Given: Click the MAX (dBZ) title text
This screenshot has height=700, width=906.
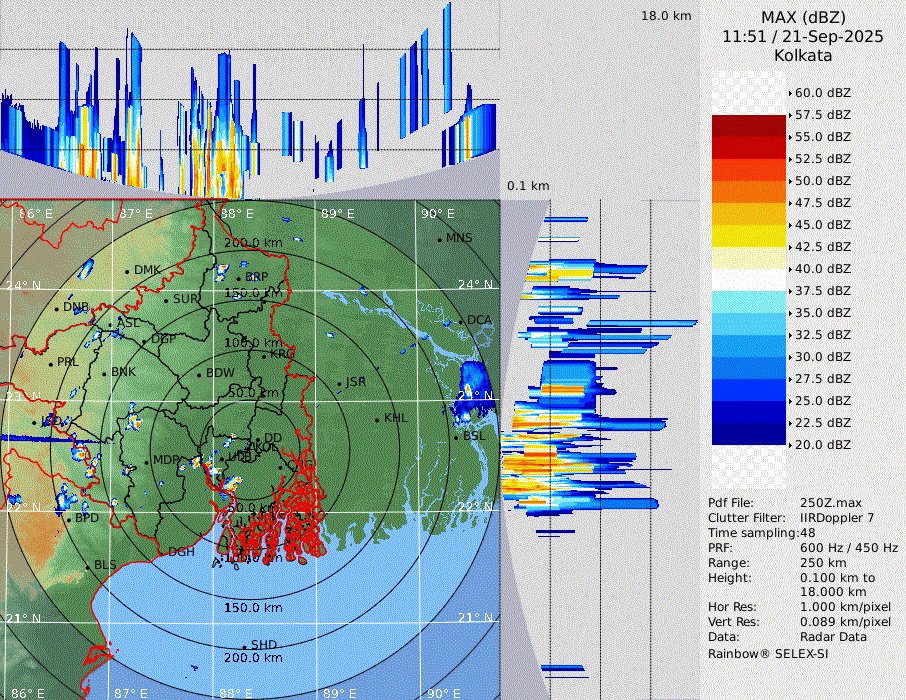Looking at the screenshot, I should [803, 17].
